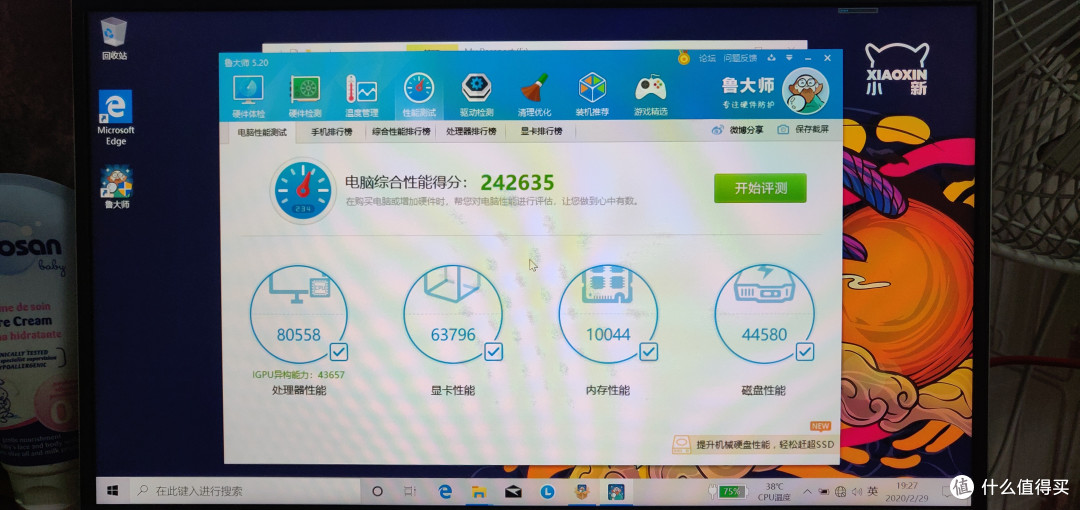Click 保存截屏 to save screenshot
Viewport: 1080px width, 510px height.
click(803, 129)
